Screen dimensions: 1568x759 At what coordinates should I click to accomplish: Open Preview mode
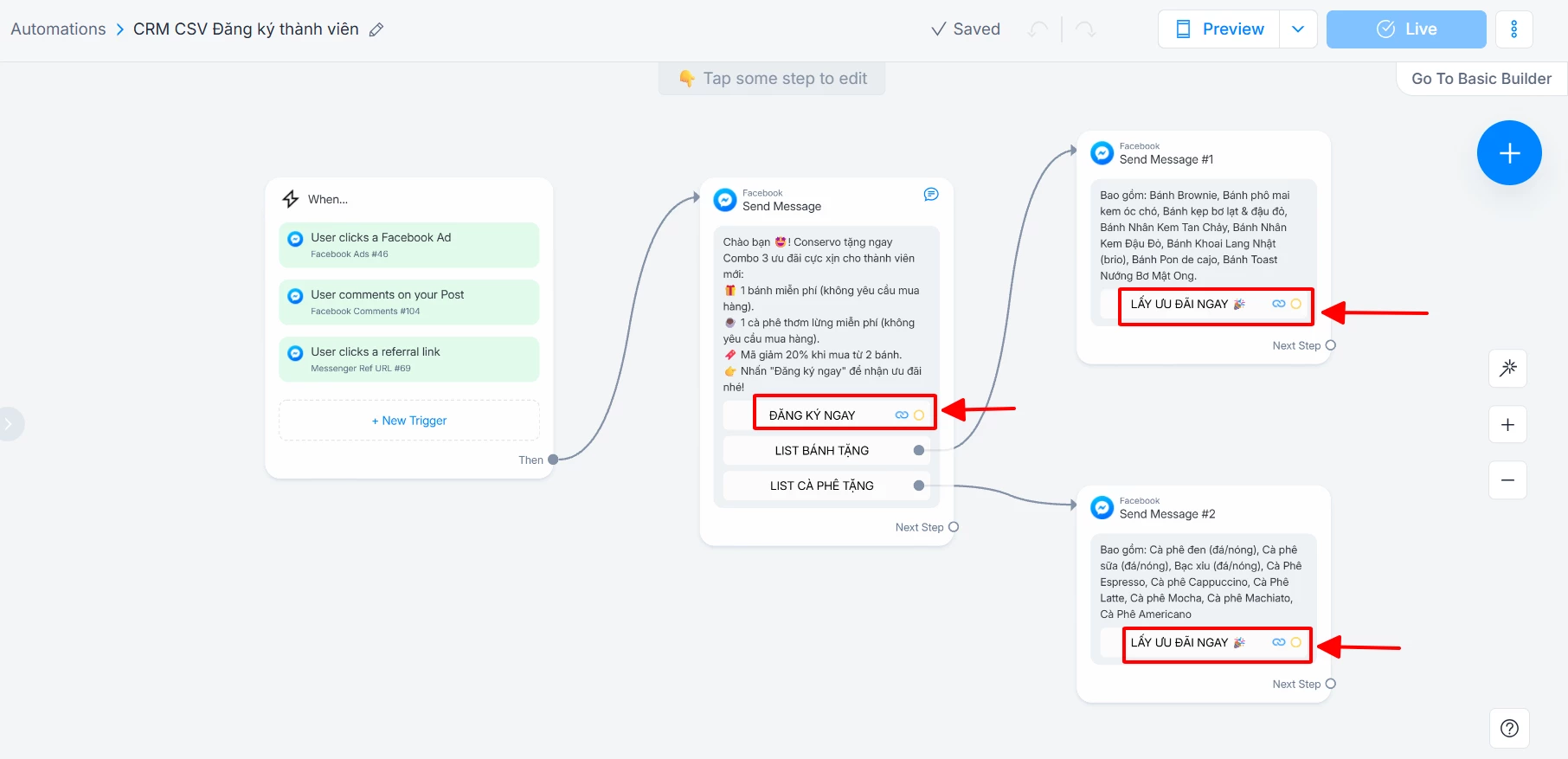pyautogui.click(x=1219, y=29)
